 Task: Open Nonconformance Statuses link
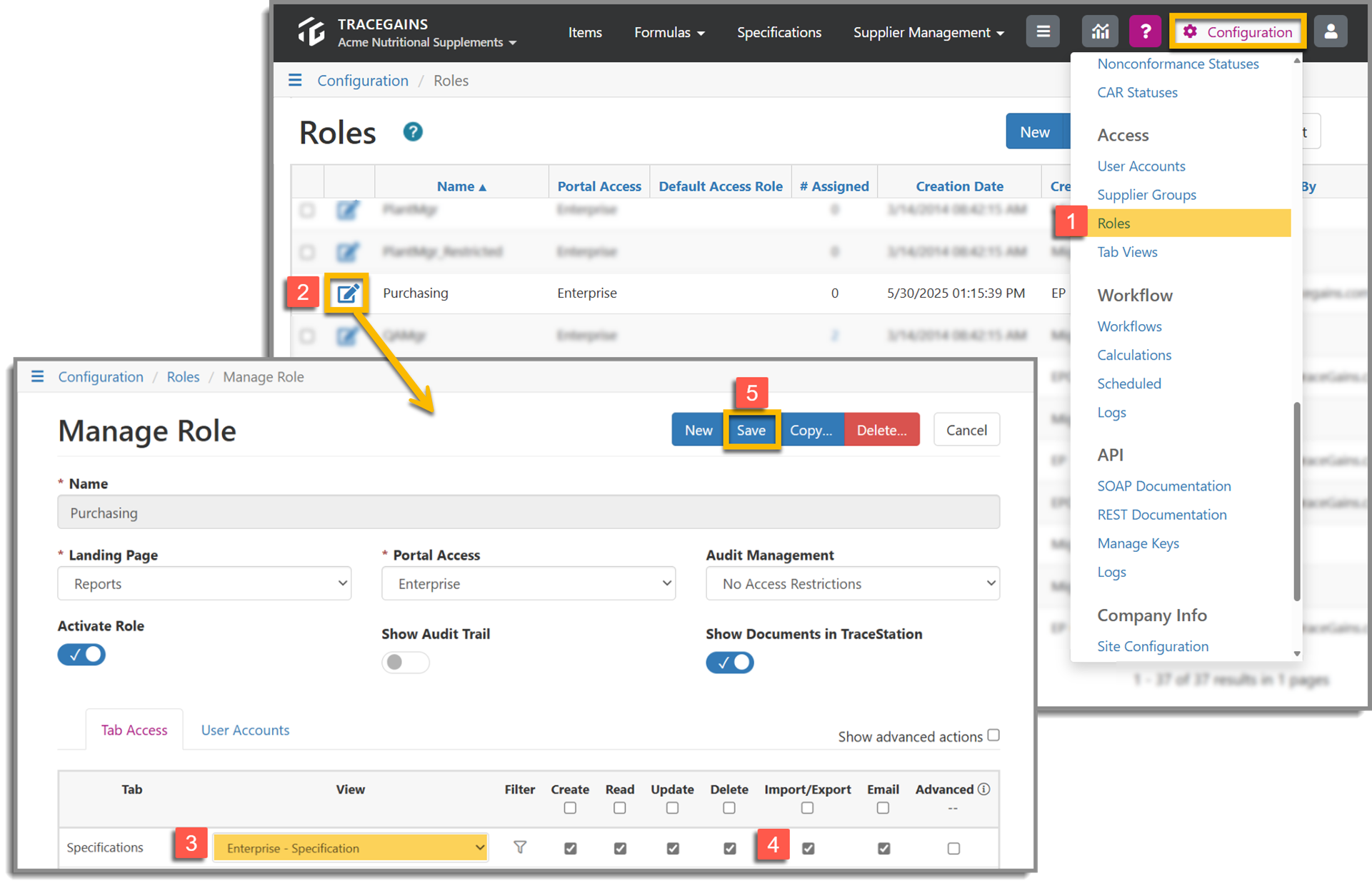pyautogui.click(x=1178, y=64)
